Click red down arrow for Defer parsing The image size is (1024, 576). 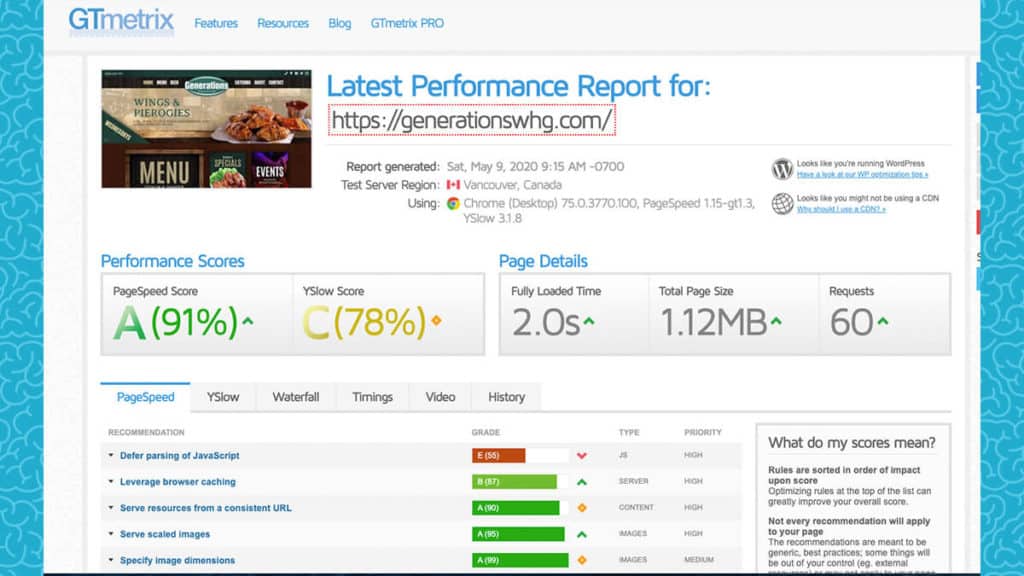coord(581,456)
